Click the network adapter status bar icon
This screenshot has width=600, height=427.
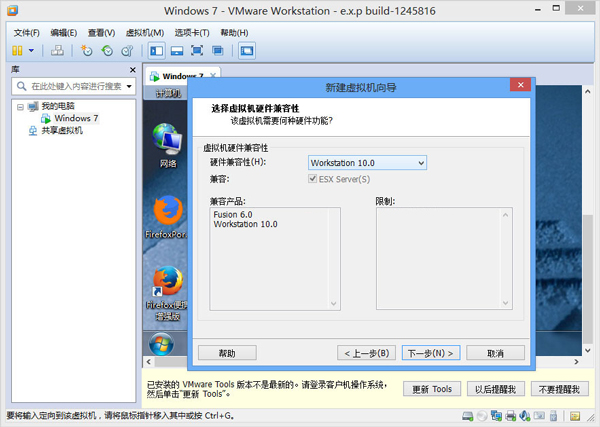[496, 416]
